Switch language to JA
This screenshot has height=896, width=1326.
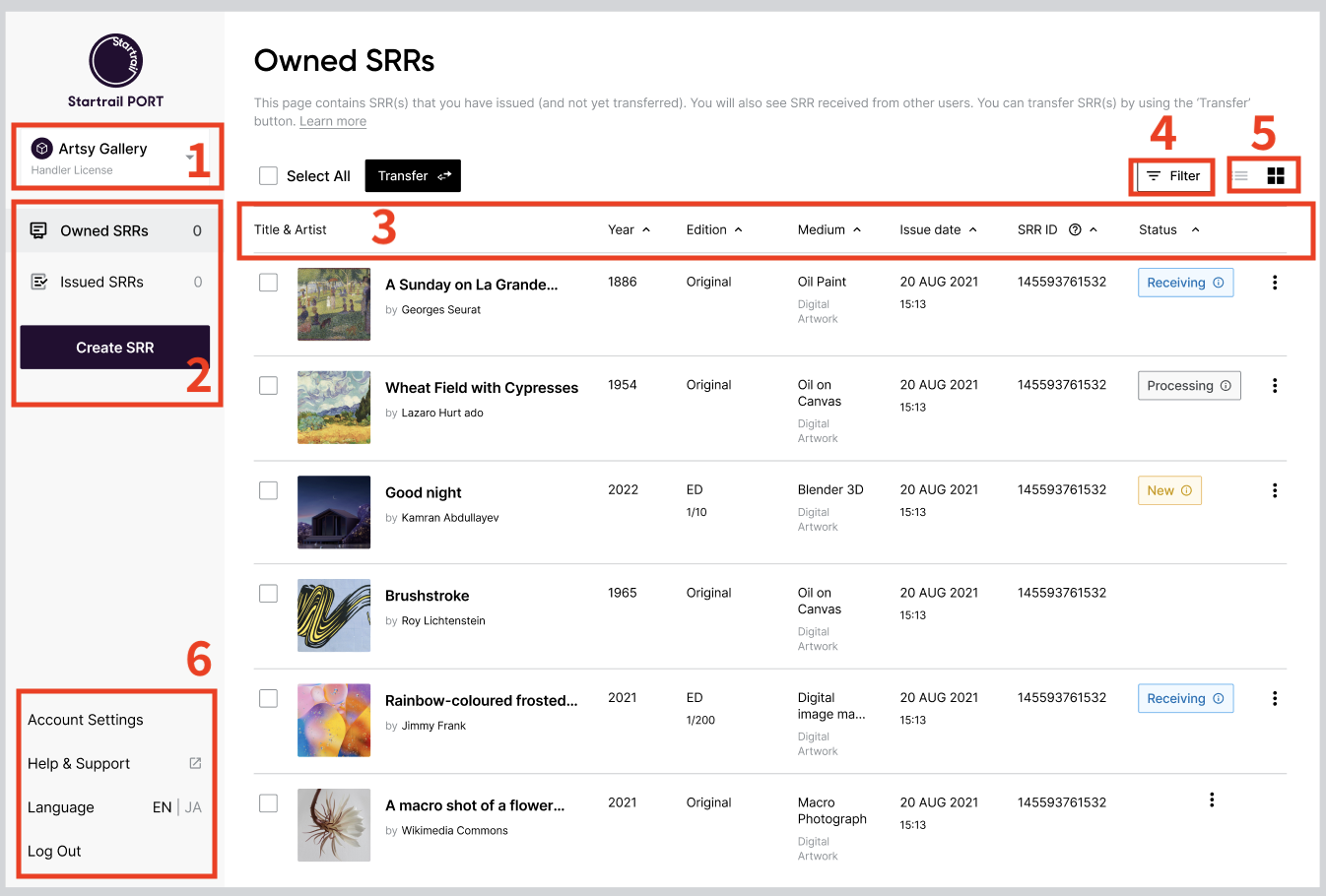193,807
